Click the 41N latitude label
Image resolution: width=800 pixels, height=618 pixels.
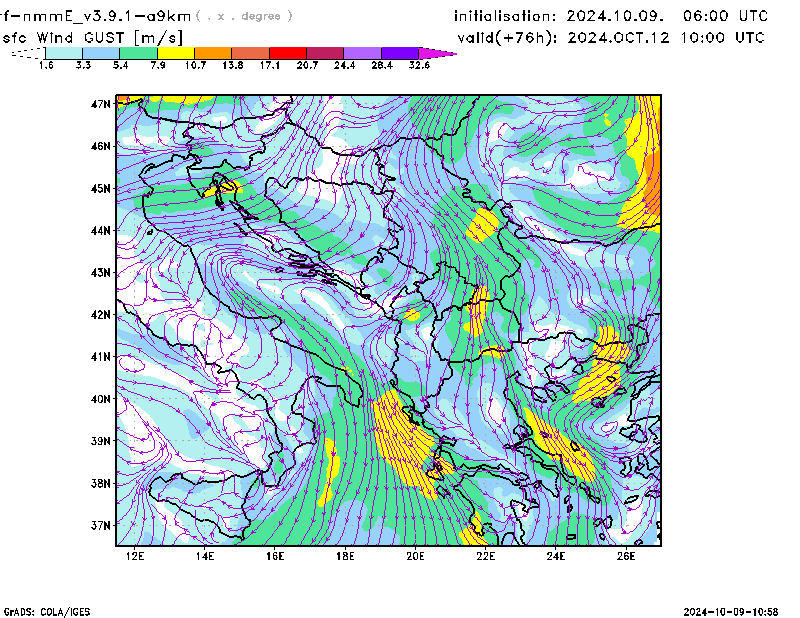pyautogui.click(x=101, y=357)
